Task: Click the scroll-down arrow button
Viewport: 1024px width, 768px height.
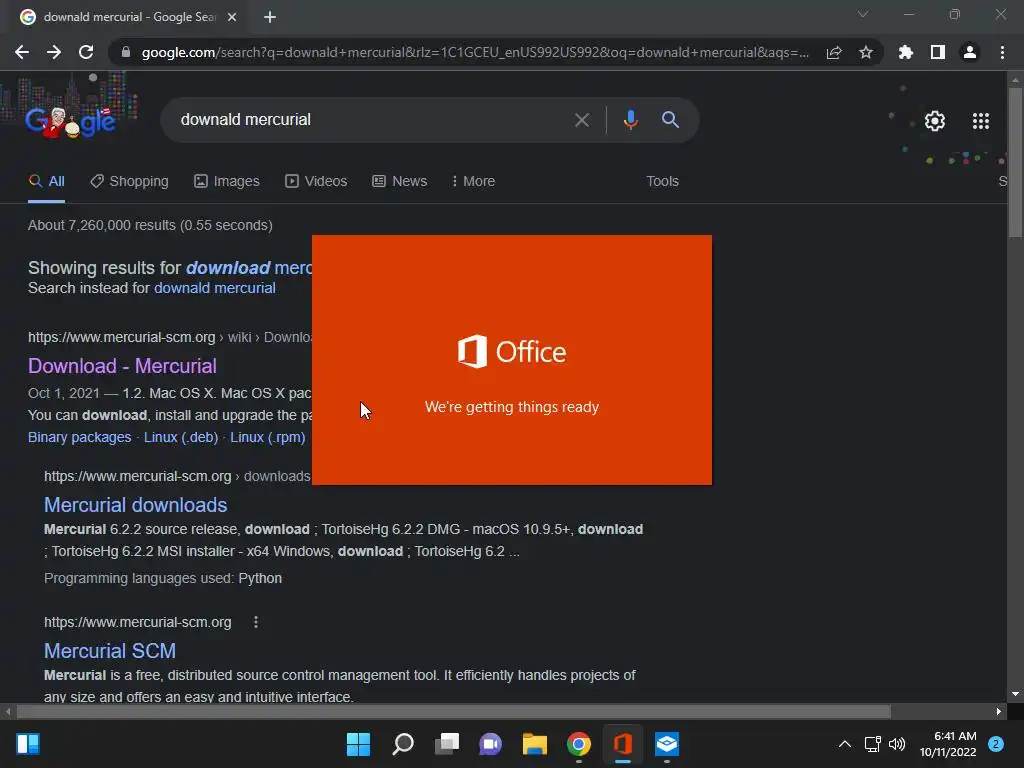Action: pos(1015,694)
